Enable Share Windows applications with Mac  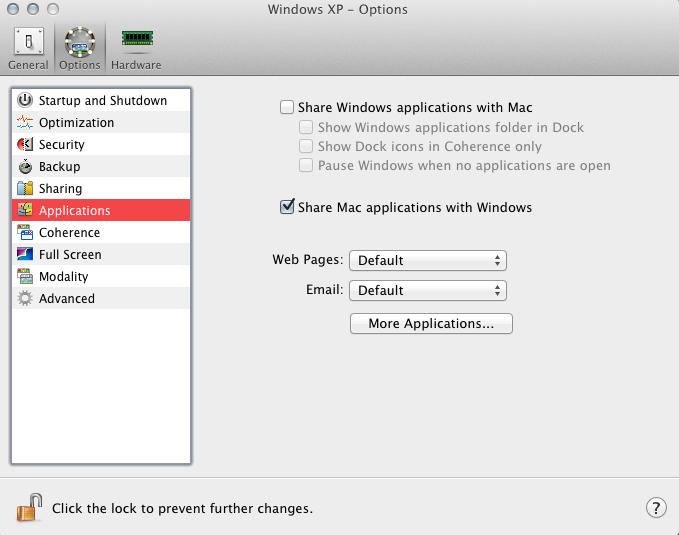pyautogui.click(x=287, y=107)
